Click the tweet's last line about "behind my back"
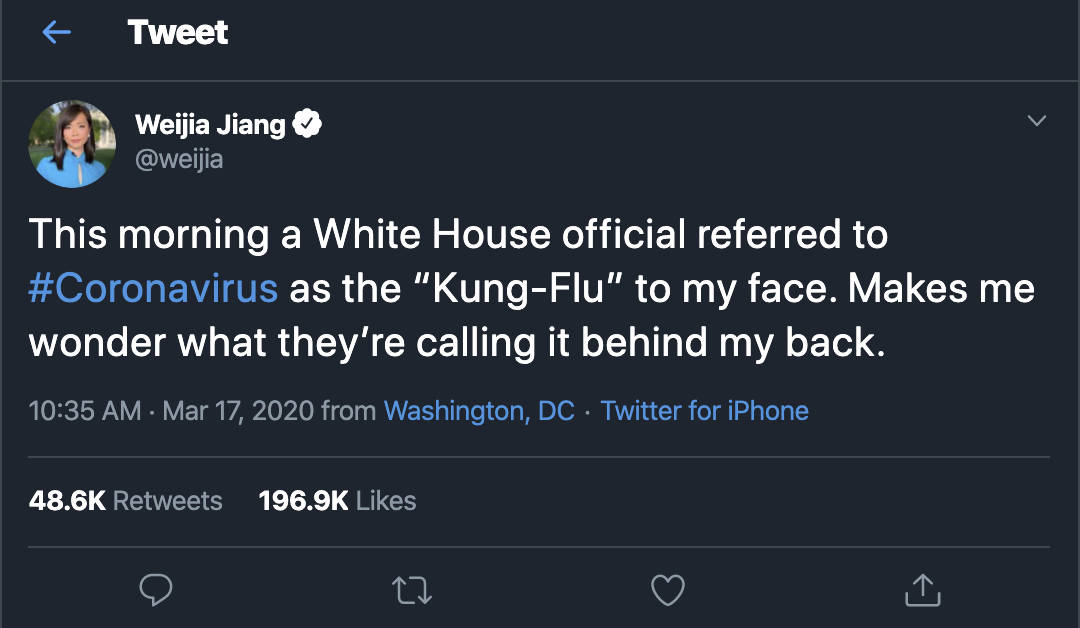 click(457, 342)
